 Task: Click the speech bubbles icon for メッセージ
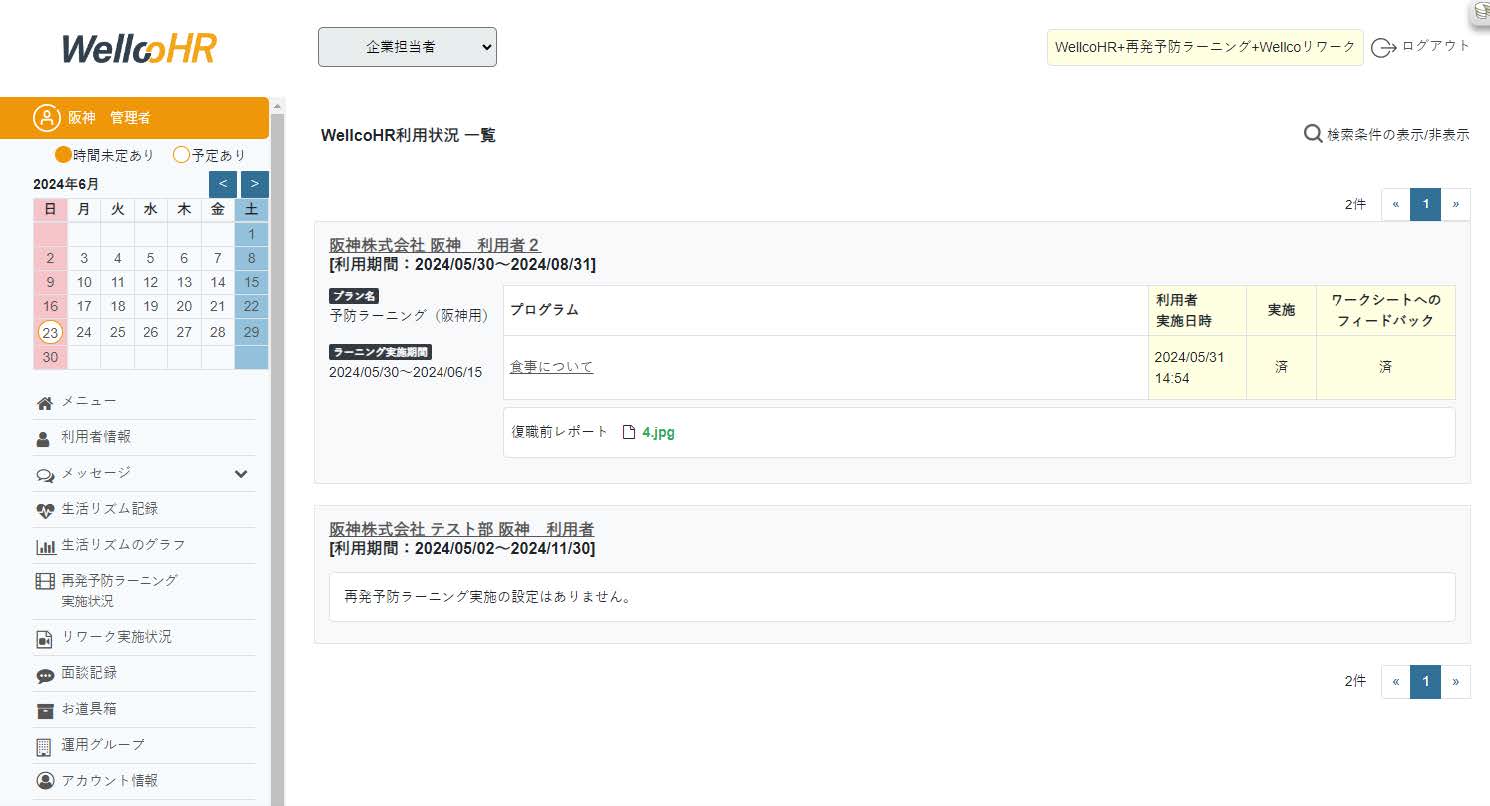[x=44, y=474]
